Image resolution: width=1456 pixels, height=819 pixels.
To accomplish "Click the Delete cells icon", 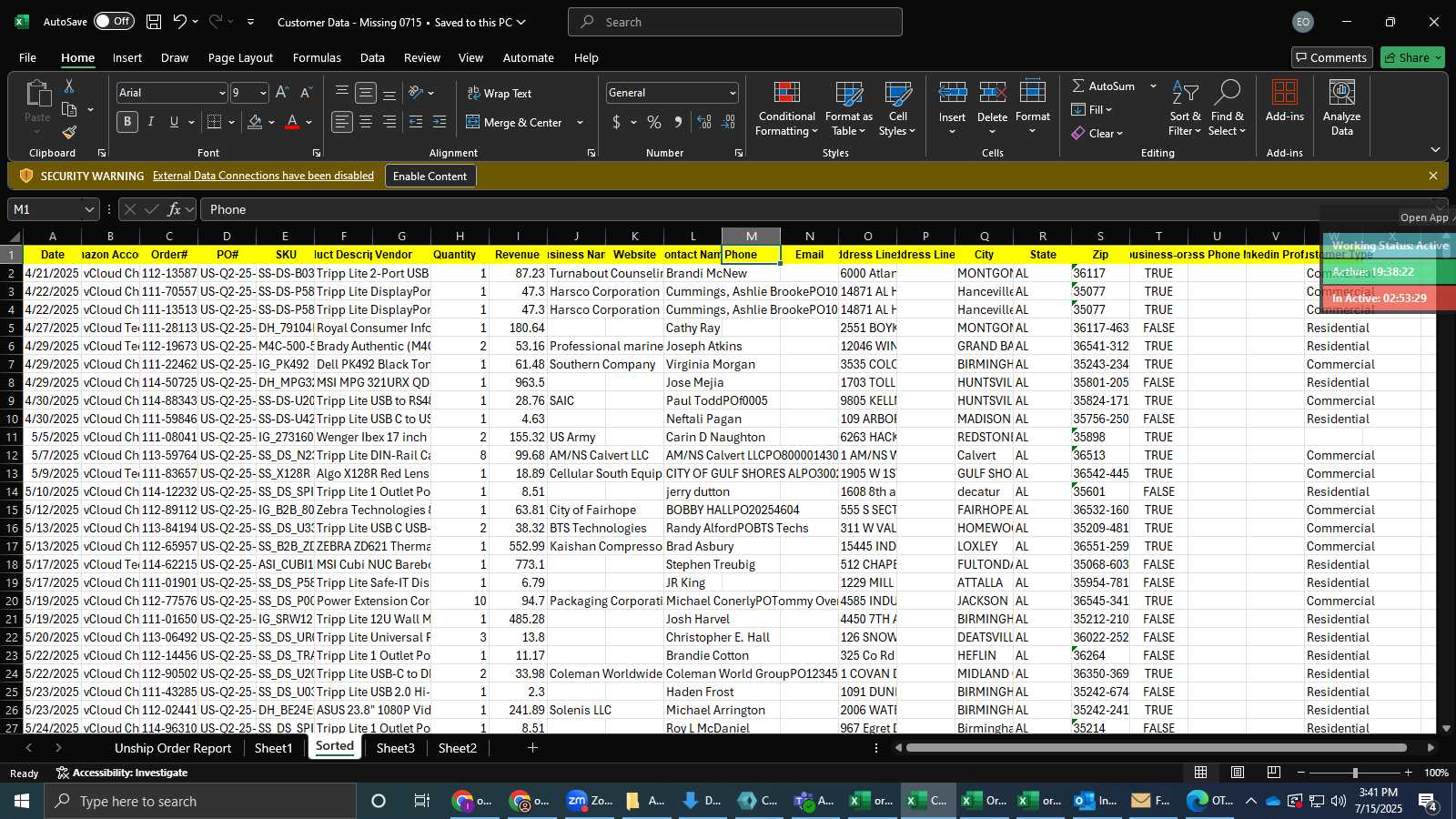I will [992, 92].
